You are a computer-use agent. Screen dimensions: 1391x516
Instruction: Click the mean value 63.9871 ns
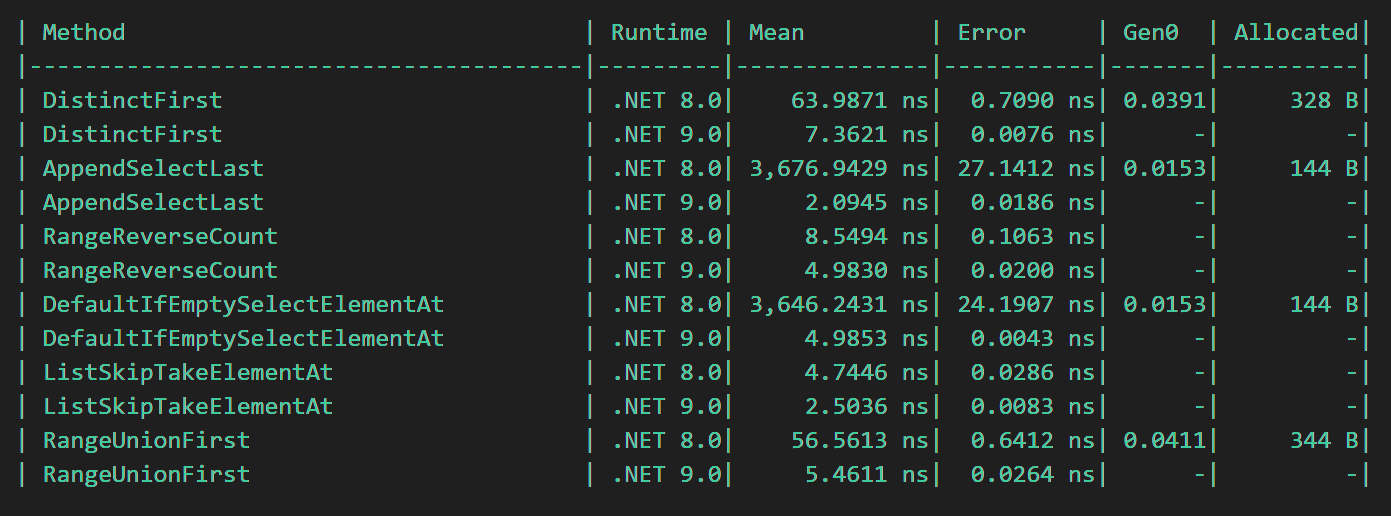click(x=860, y=100)
